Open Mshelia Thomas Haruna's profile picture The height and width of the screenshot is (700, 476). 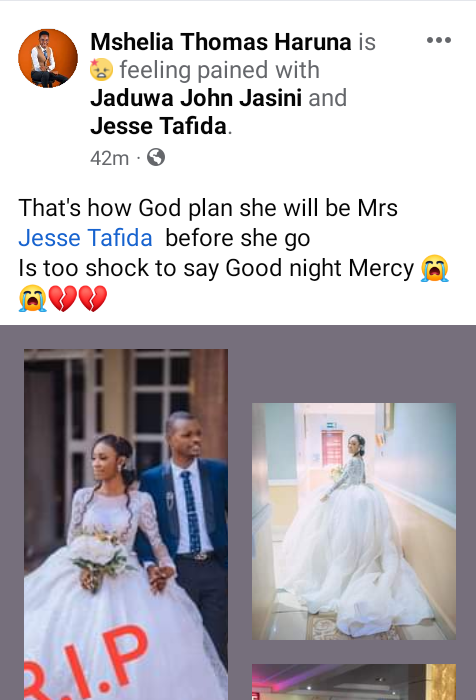coord(48,58)
